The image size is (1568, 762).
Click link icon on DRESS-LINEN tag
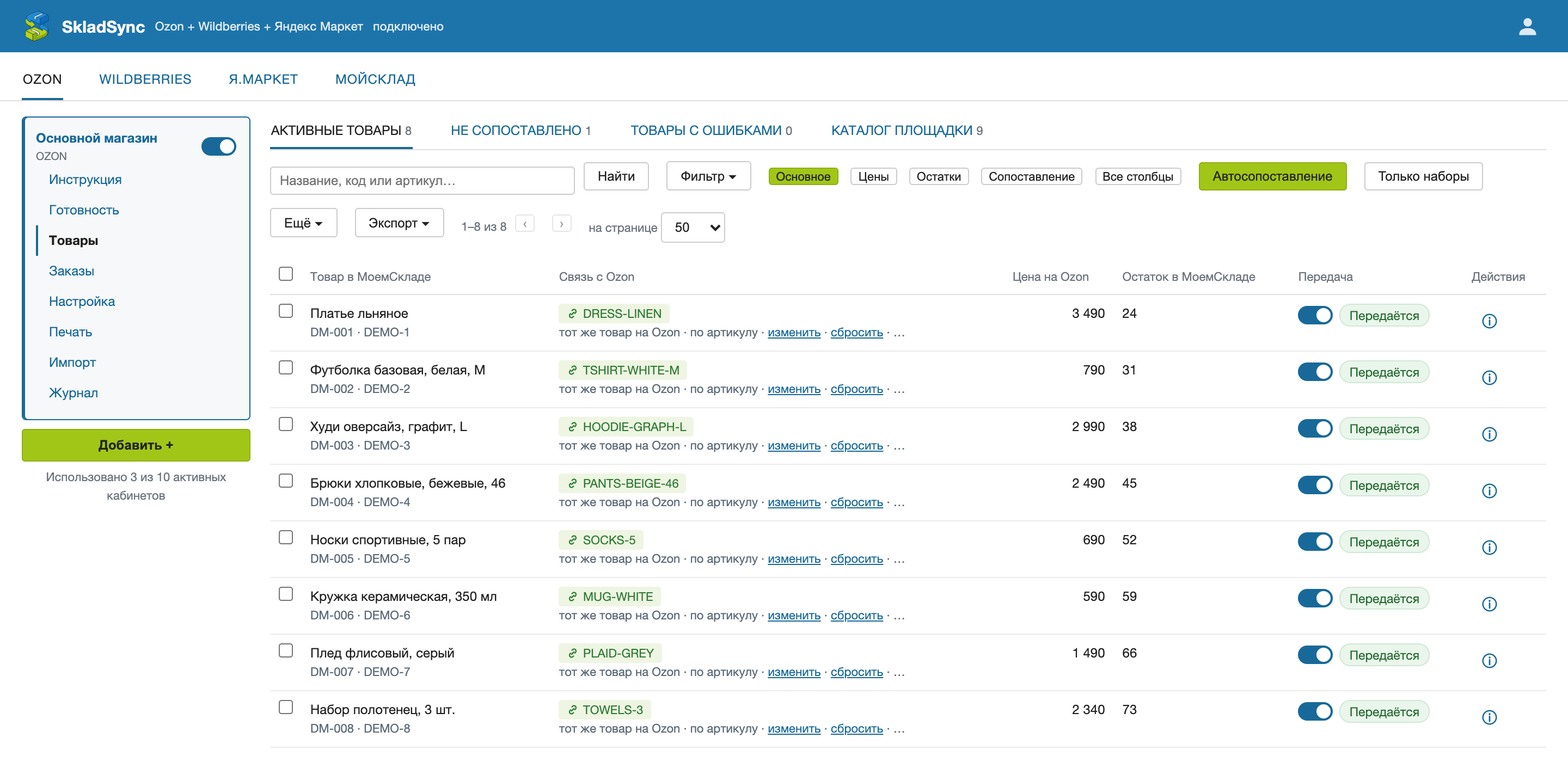572,314
